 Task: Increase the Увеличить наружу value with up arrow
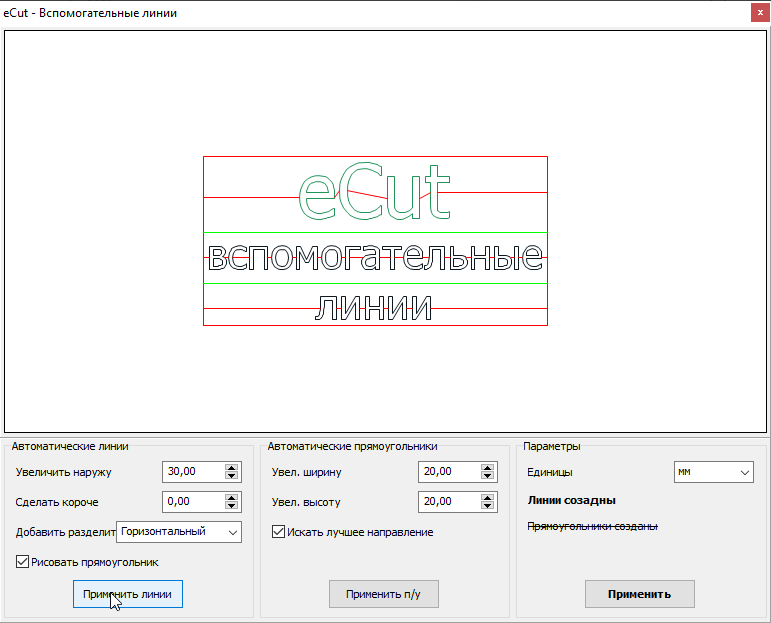click(x=232, y=468)
